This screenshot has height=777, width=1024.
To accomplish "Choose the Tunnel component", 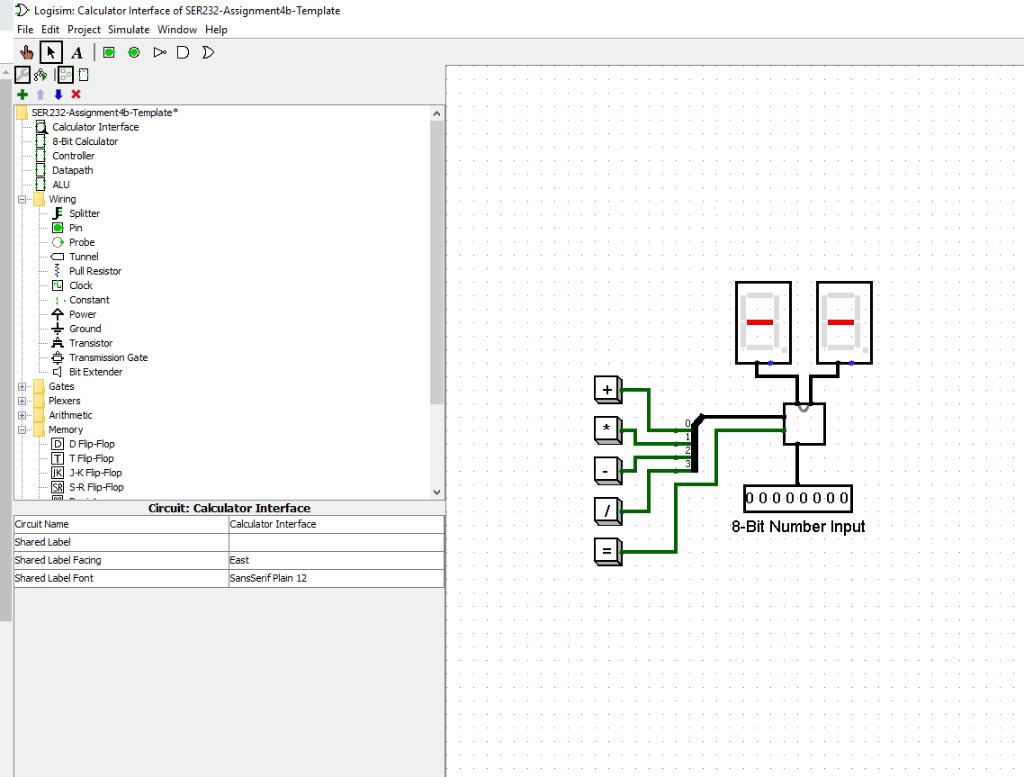I will point(83,257).
